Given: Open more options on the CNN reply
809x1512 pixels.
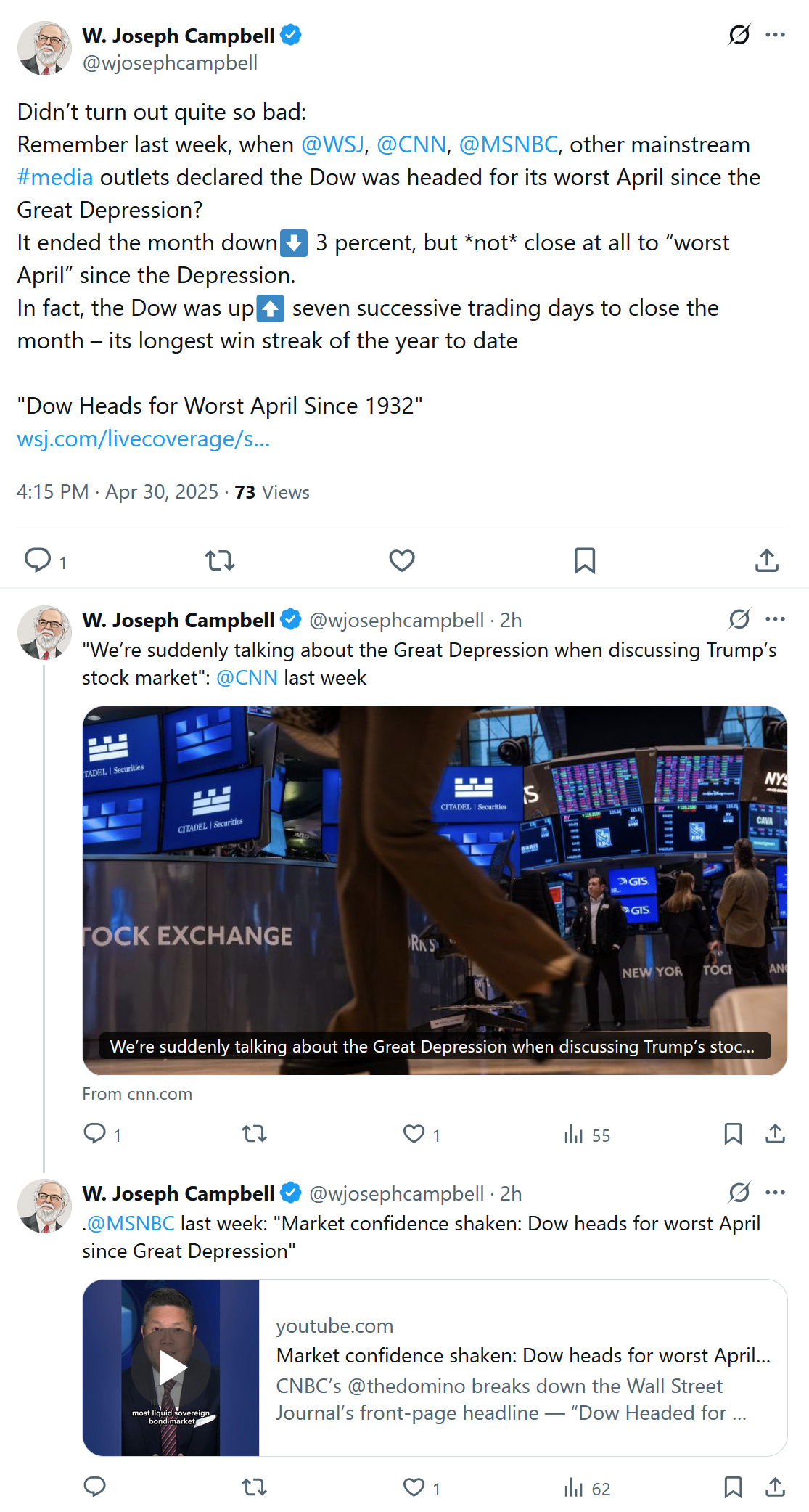Looking at the screenshot, I should point(775,619).
